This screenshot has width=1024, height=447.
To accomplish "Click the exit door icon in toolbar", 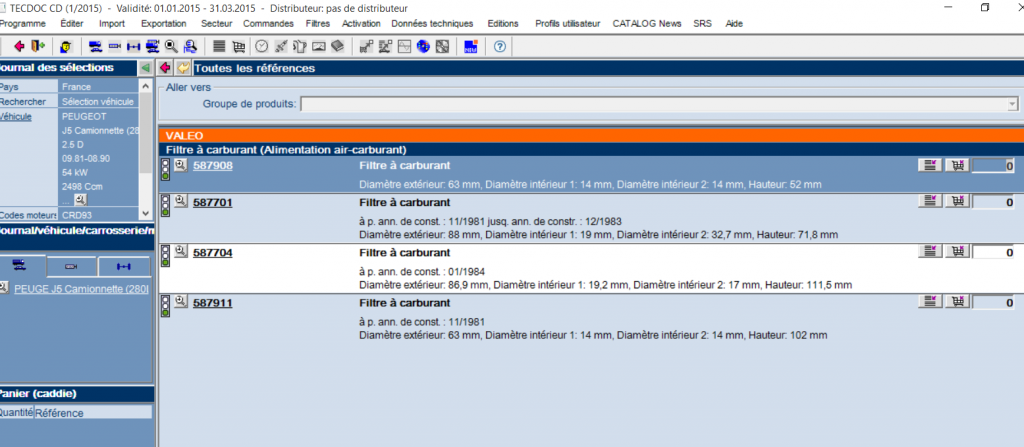I will (37, 46).
